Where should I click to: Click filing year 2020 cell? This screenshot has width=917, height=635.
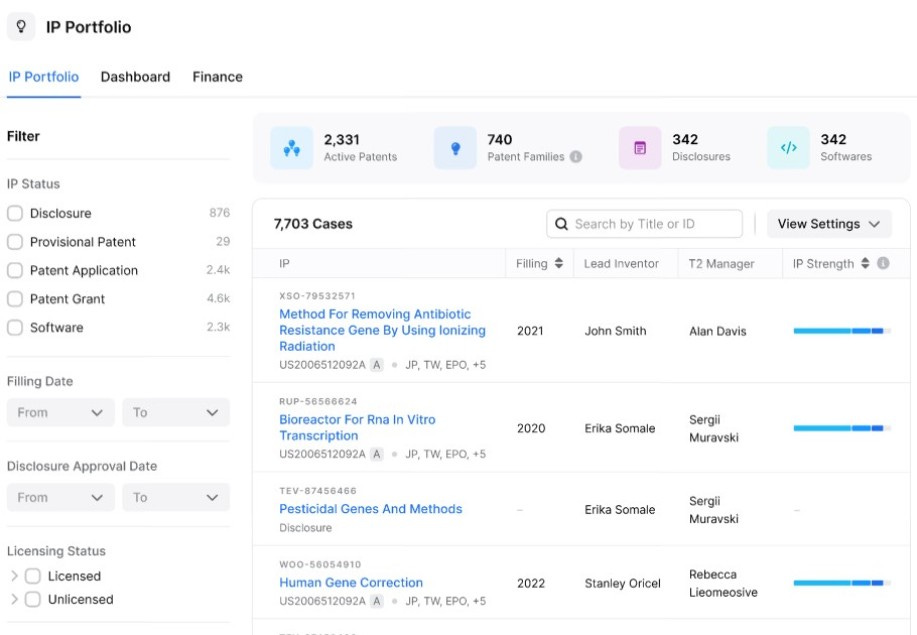(x=531, y=428)
